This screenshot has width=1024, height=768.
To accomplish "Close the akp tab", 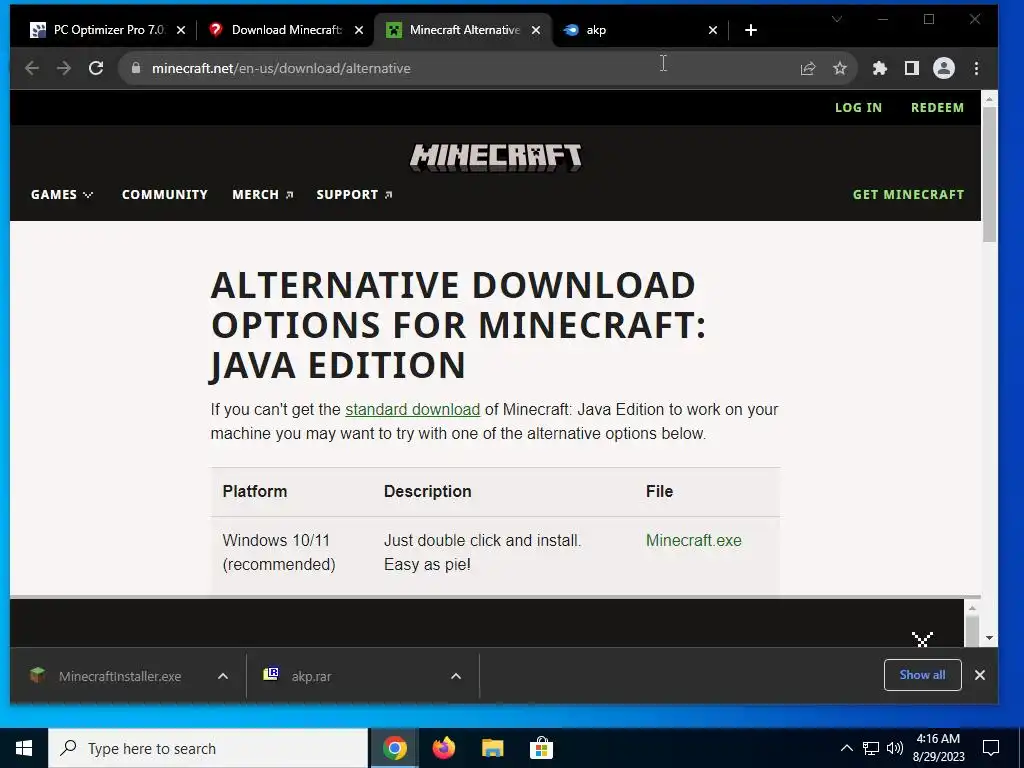I will coord(713,30).
